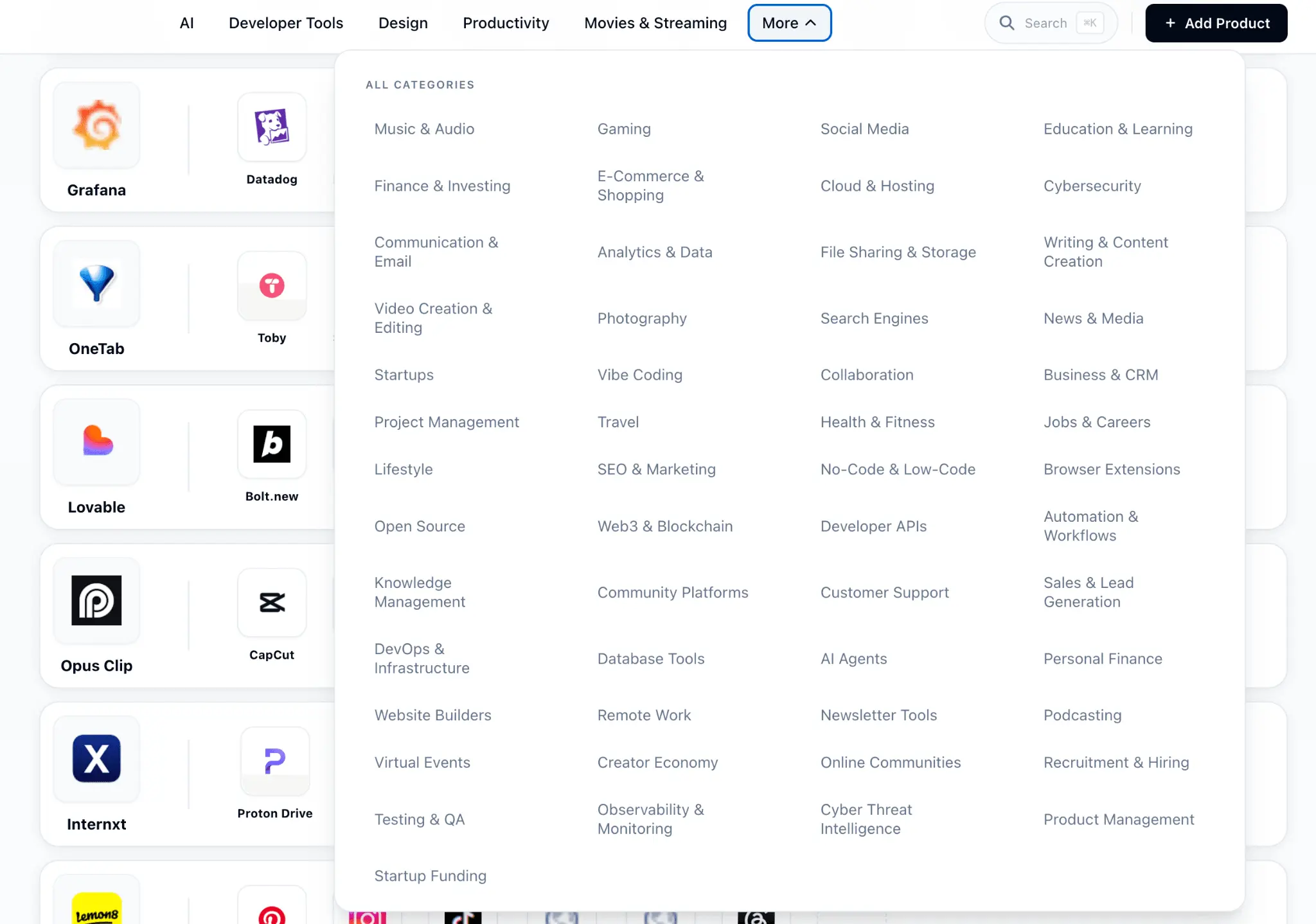Choose the Social Media category
The height and width of the screenshot is (924, 1316).
[864, 129]
